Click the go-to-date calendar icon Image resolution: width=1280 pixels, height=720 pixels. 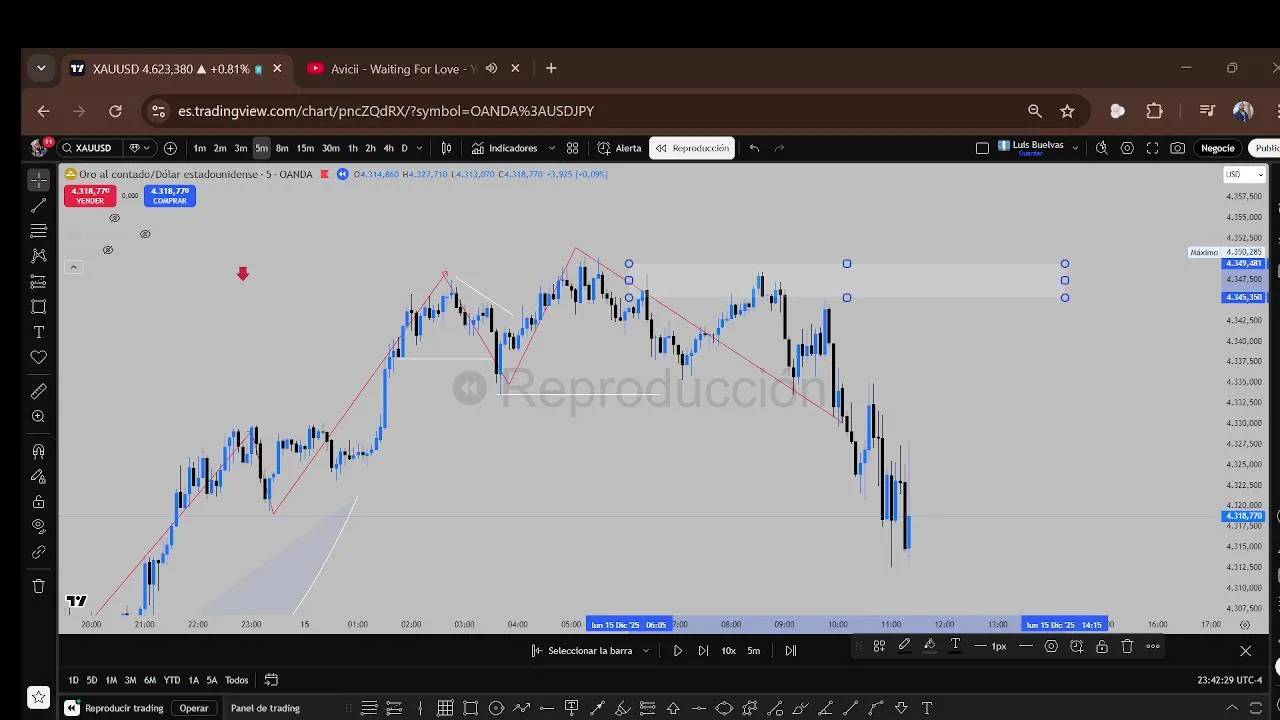pos(271,680)
